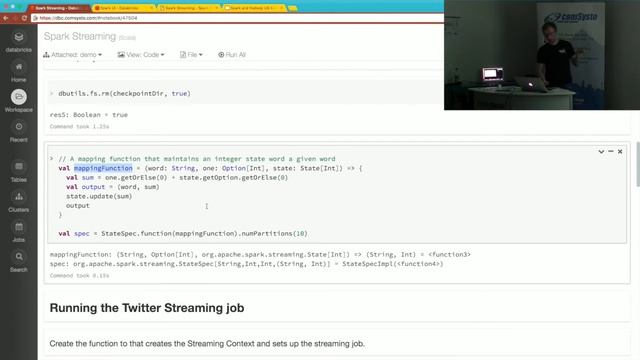The width and height of the screenshot is (640, 360).
Task: Click the page vertical scrollbar thumb
Action: [x=638, y=164]
